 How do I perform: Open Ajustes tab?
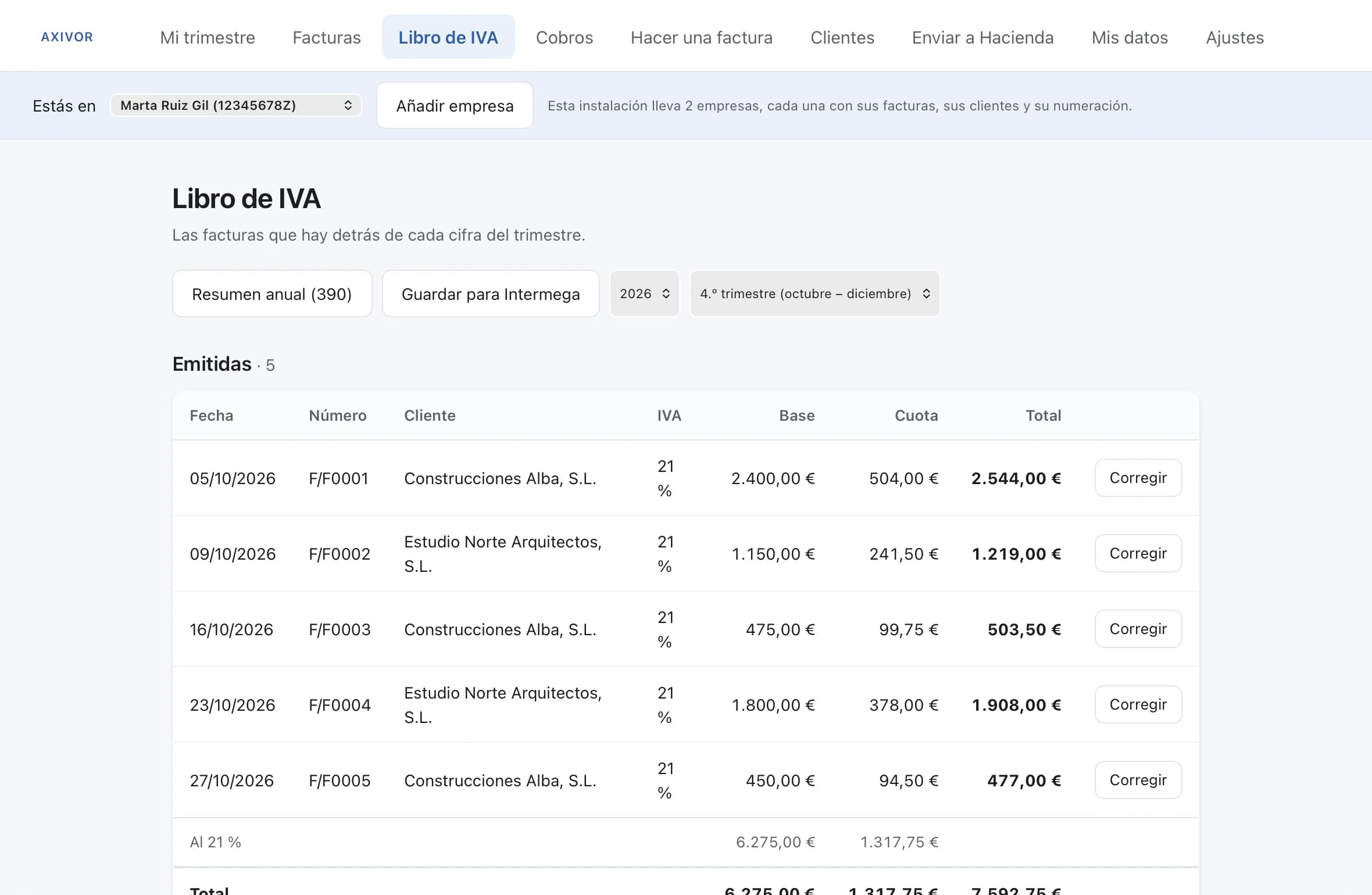coord(1235,37)
